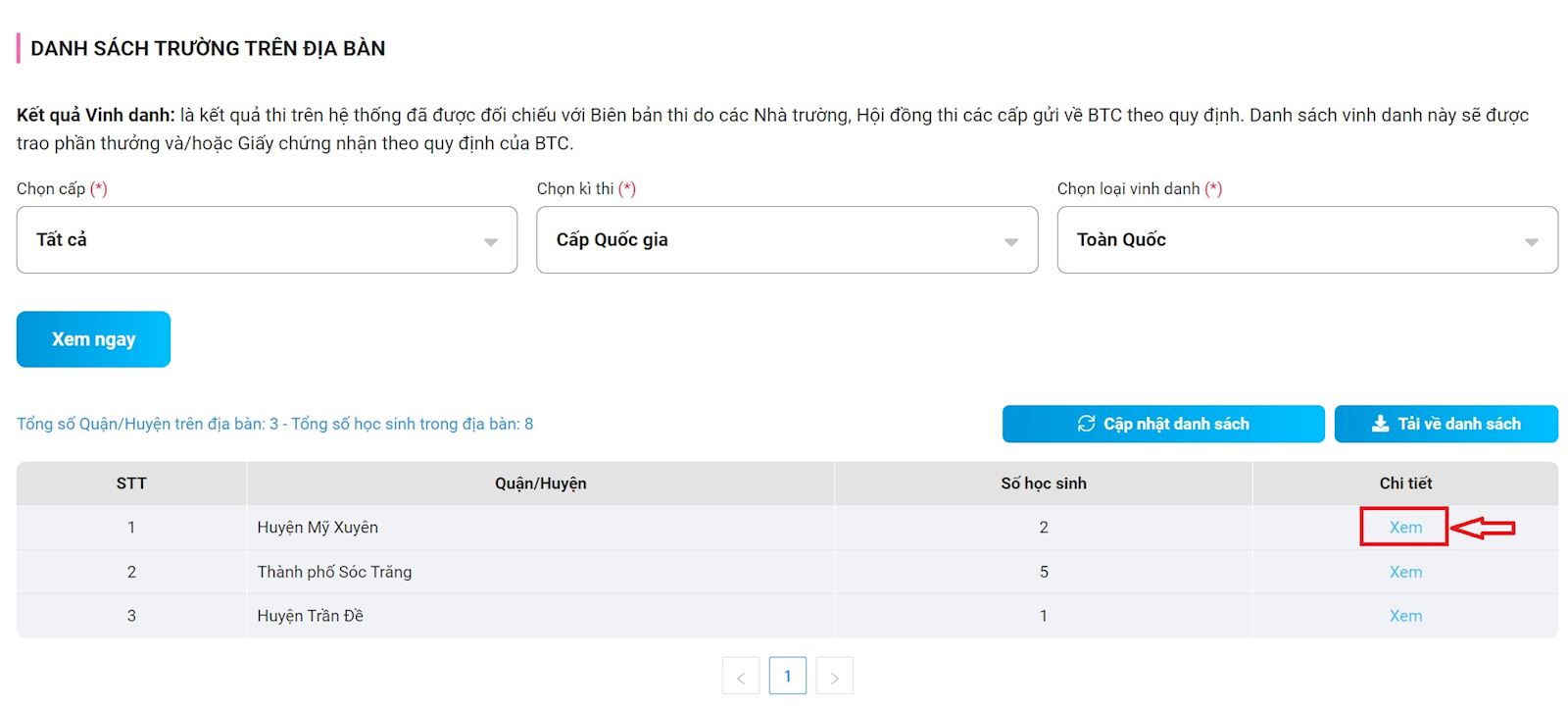Select the Huyện Mỹ Xuyên cell

pos(541,528)
